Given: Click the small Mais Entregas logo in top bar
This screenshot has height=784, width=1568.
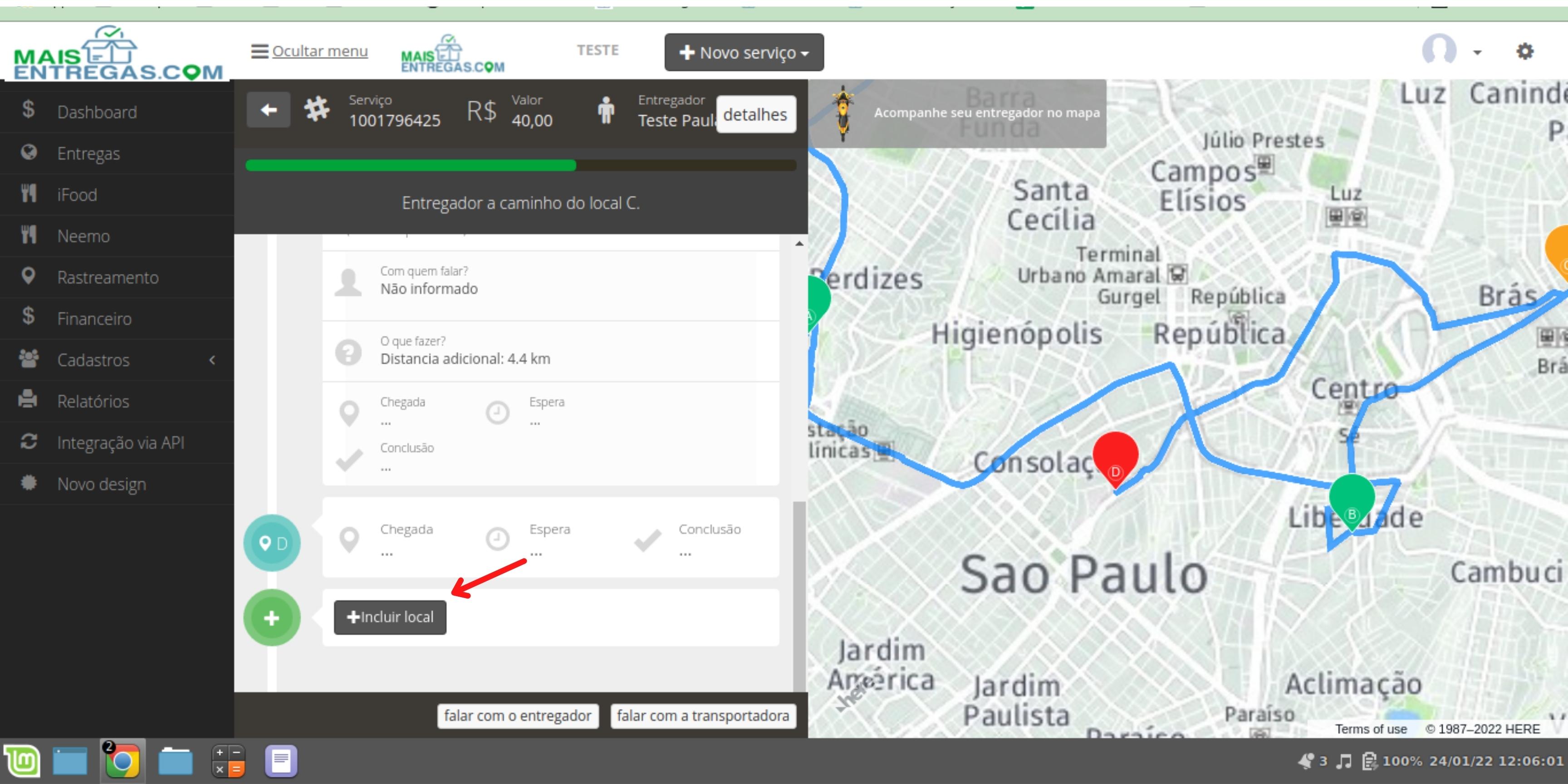Looking at the screenshot, I should (x=452, y=53).
